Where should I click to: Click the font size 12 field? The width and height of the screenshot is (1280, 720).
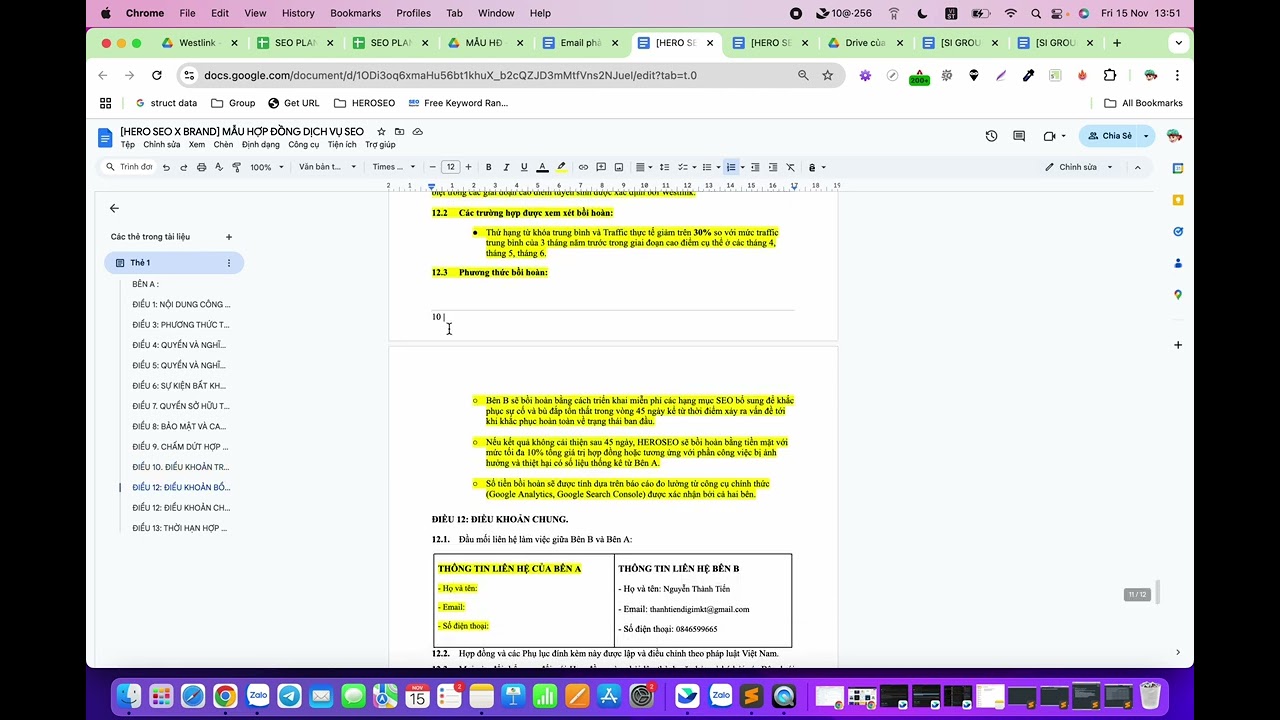(450, 167)
